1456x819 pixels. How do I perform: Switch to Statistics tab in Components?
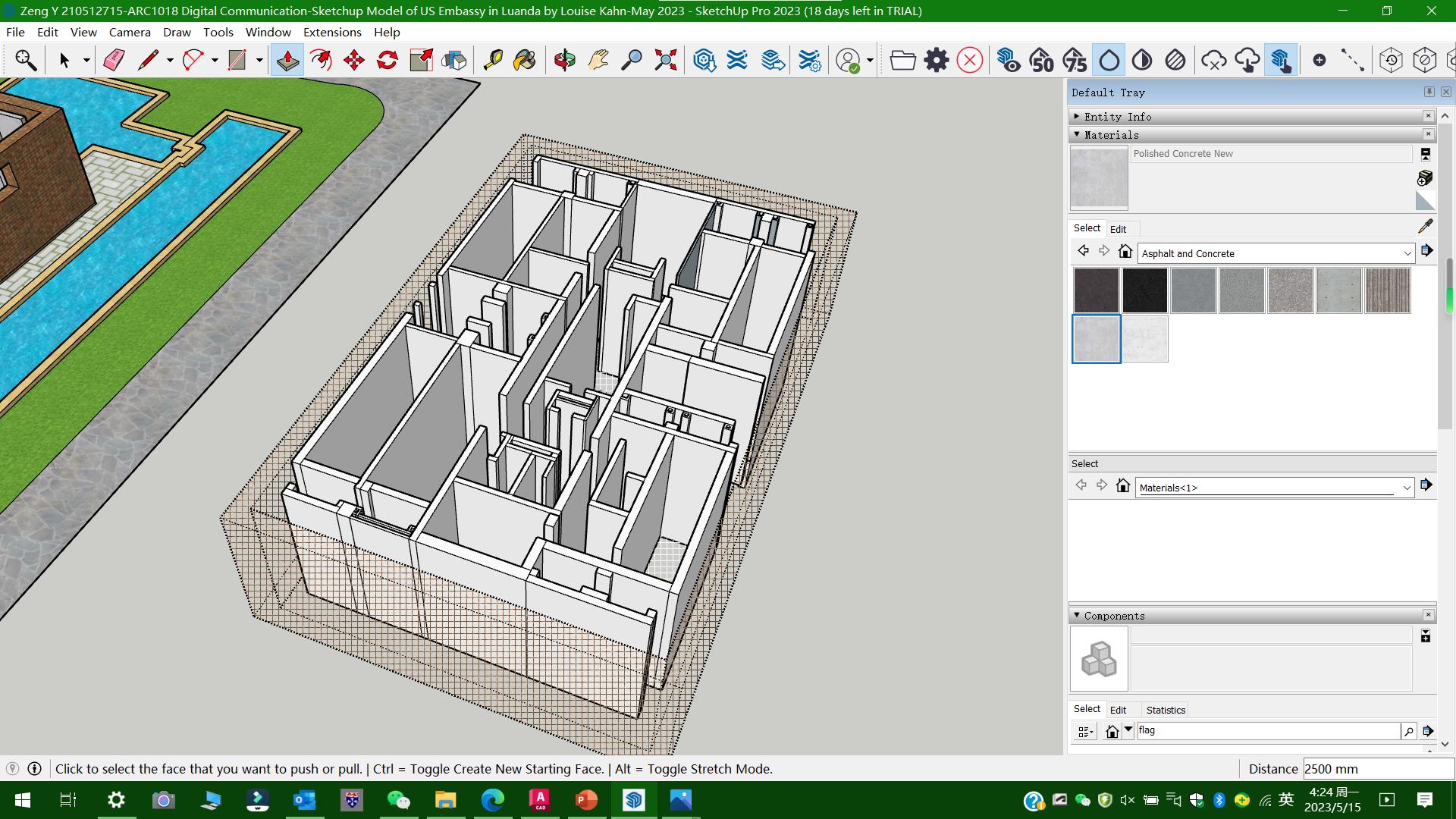[x=1165, y=710]
